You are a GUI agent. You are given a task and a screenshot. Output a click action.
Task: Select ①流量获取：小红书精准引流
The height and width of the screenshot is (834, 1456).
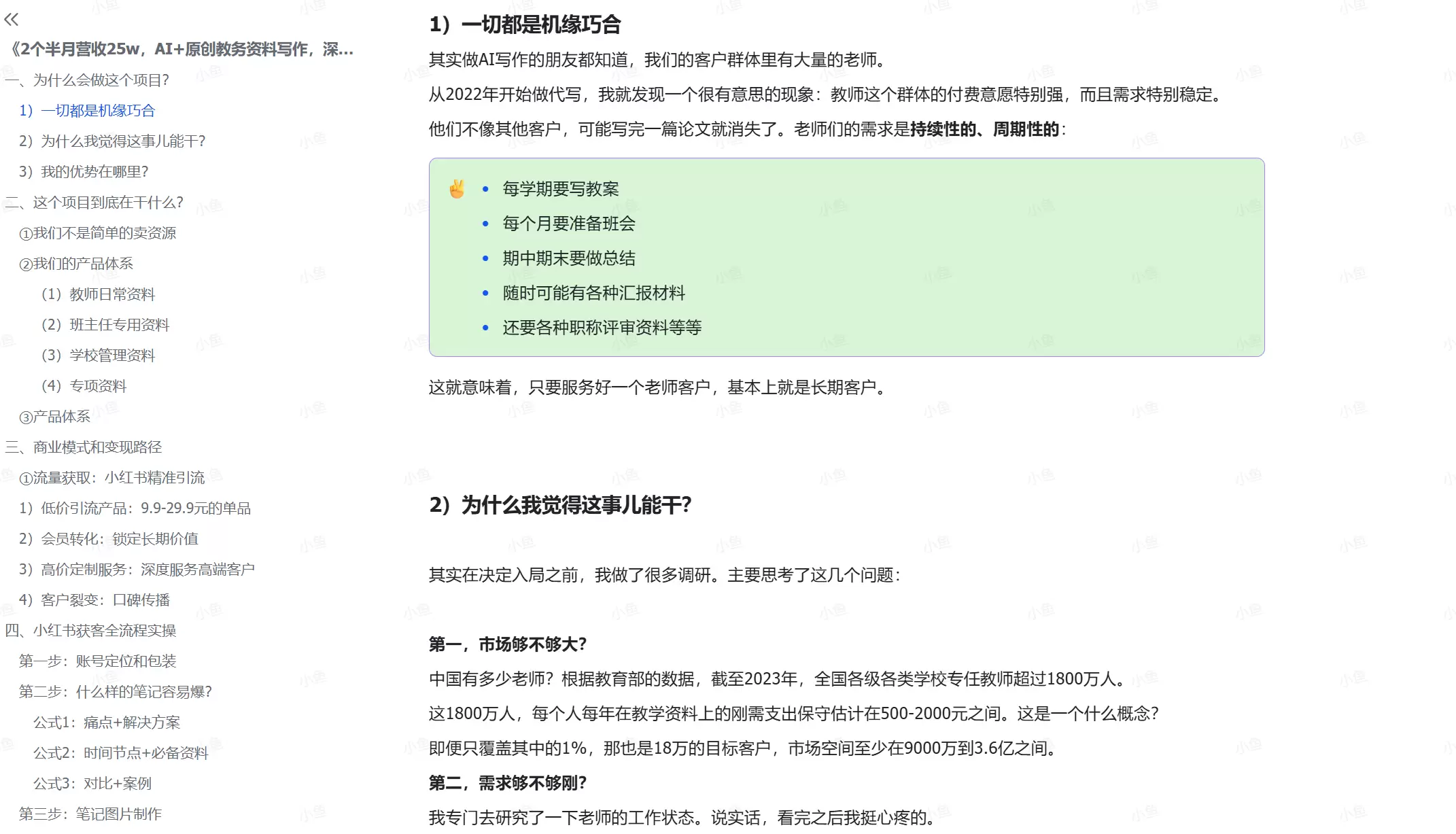click(x=113, y=478)
